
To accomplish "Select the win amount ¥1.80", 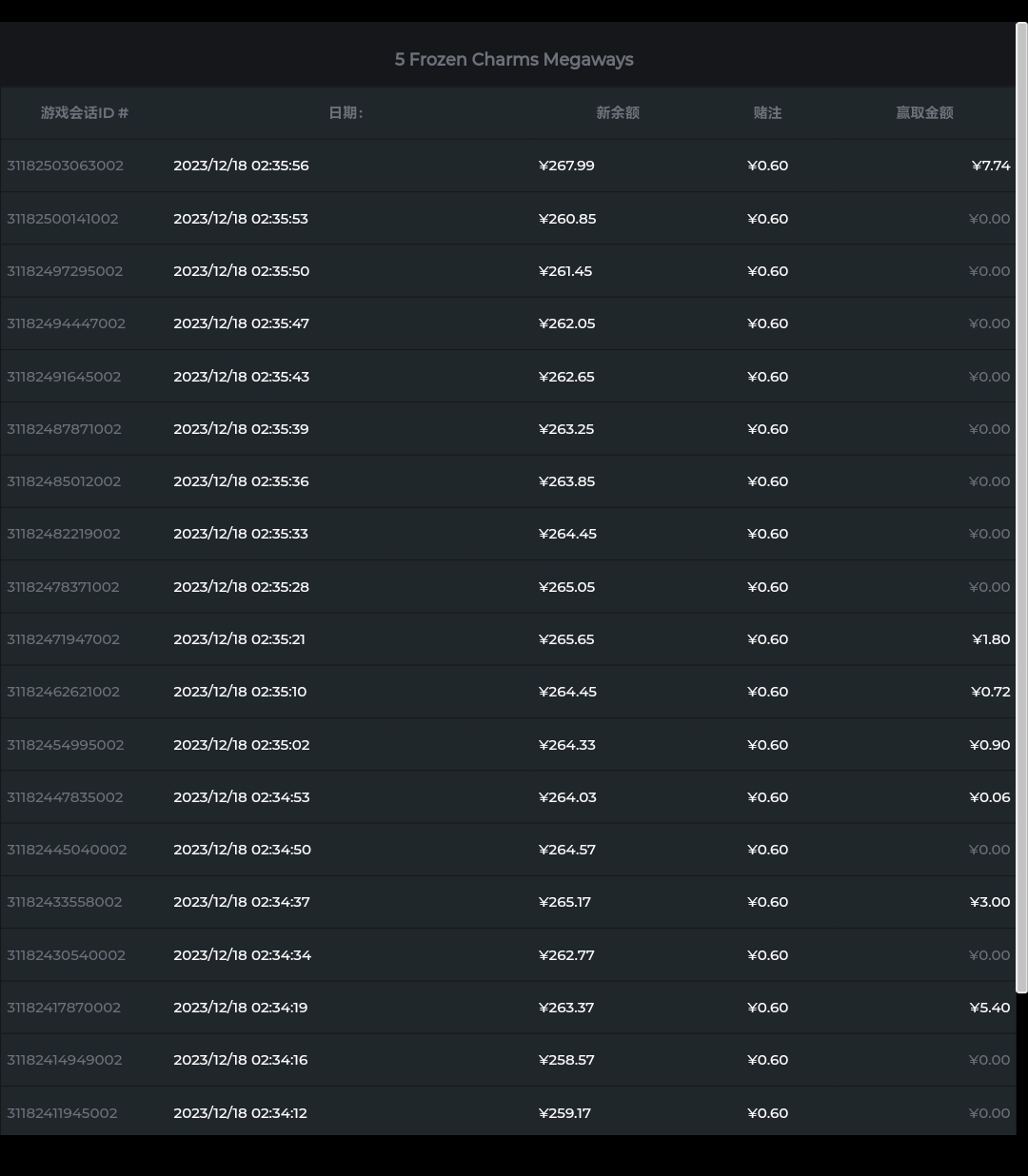I will (x=991, y=639).
